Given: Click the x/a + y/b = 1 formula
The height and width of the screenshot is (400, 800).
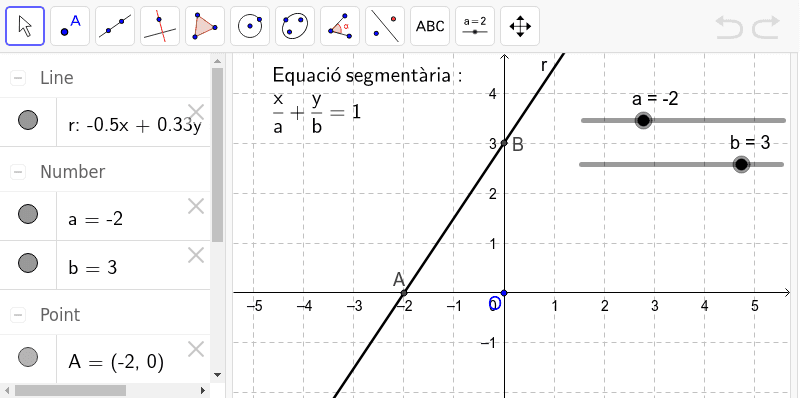Looking at the screenshot, I should click(317, 113).
